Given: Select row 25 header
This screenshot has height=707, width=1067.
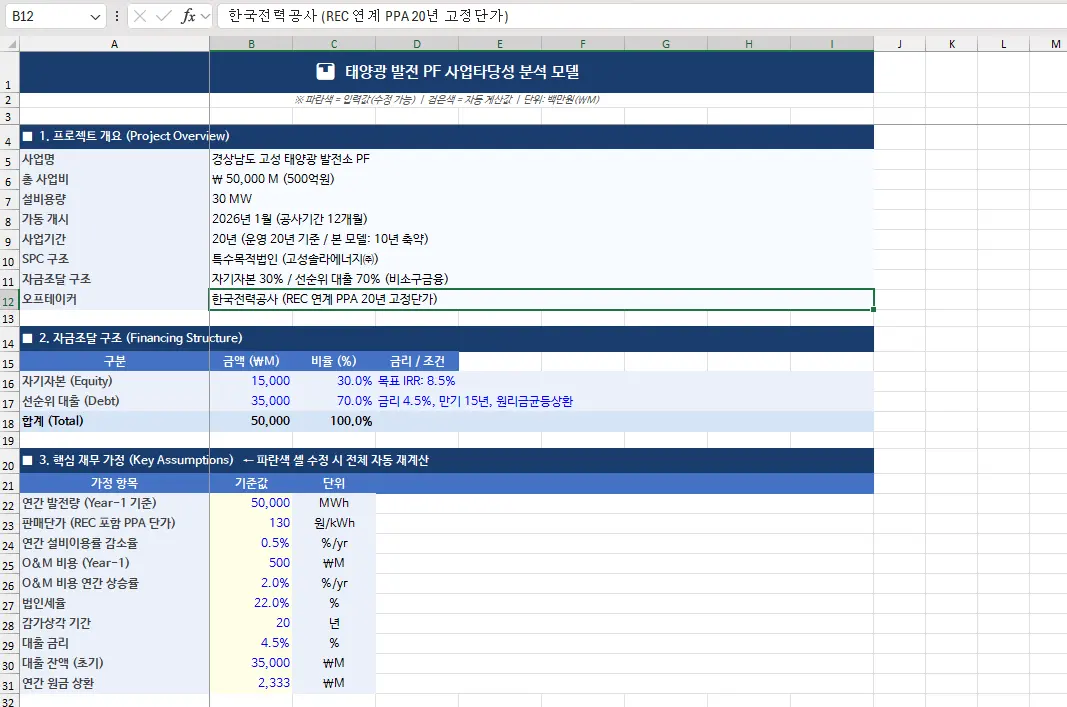Looking at the screenshot, I should [9, 563].
